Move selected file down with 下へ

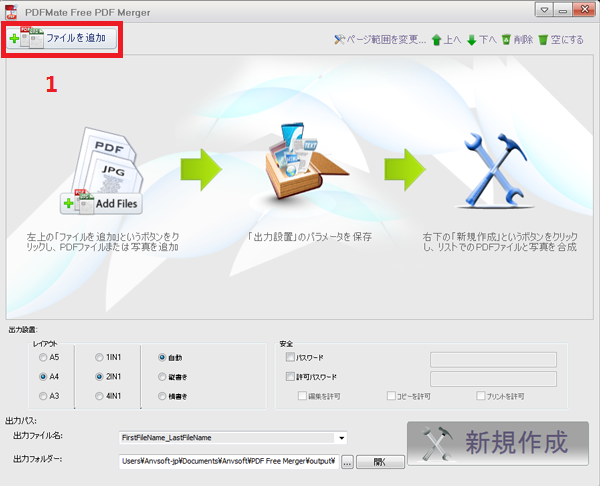click(482, 39)
